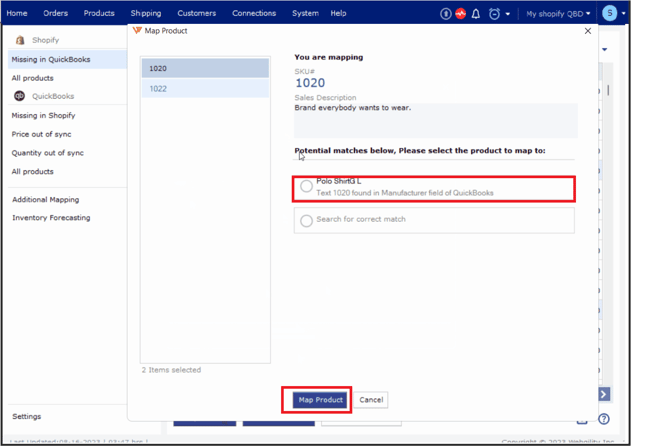Click the Cancel button
670x446 pixels.
pos(371,400)
